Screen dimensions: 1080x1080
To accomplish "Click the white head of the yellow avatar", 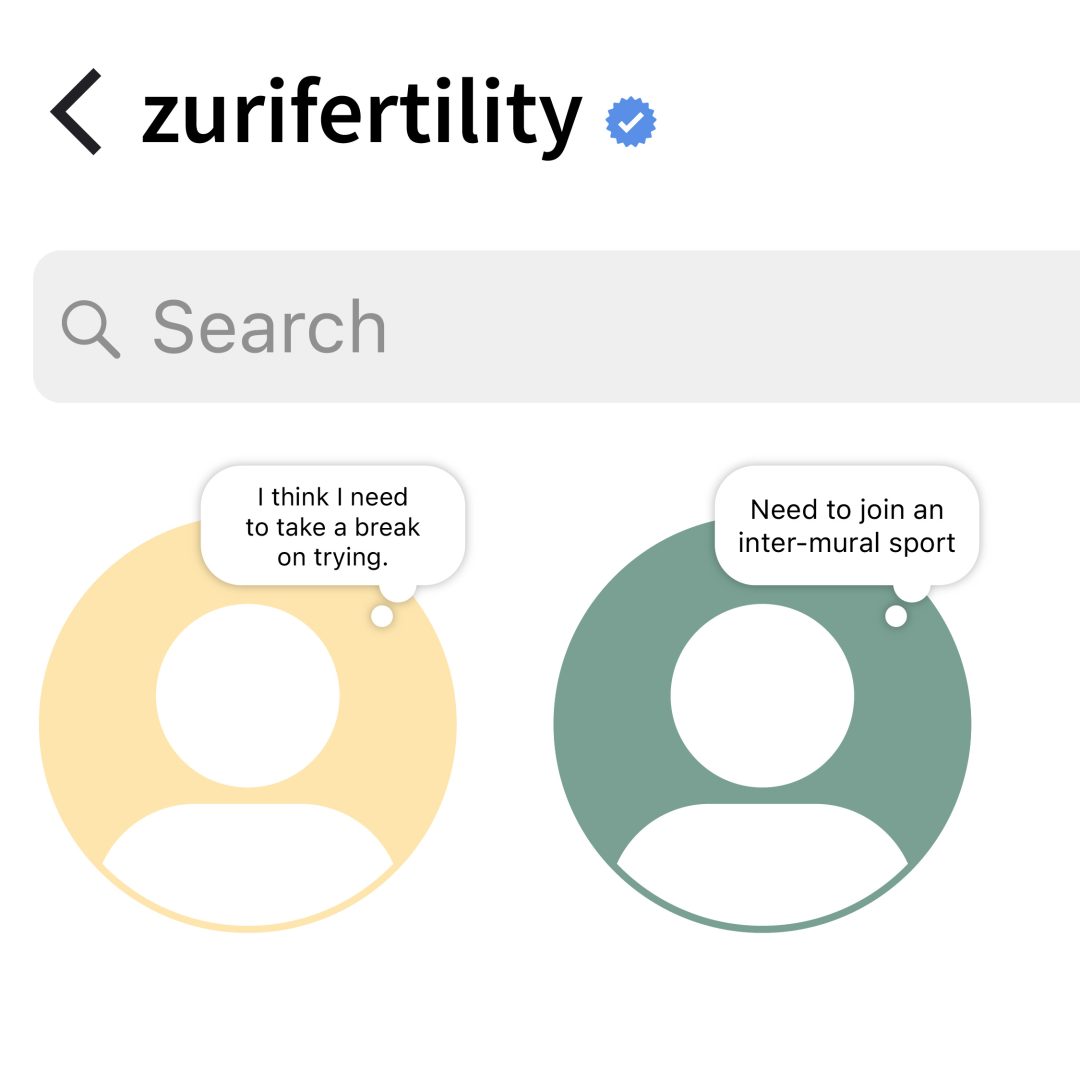I will (x=248, y=696).
